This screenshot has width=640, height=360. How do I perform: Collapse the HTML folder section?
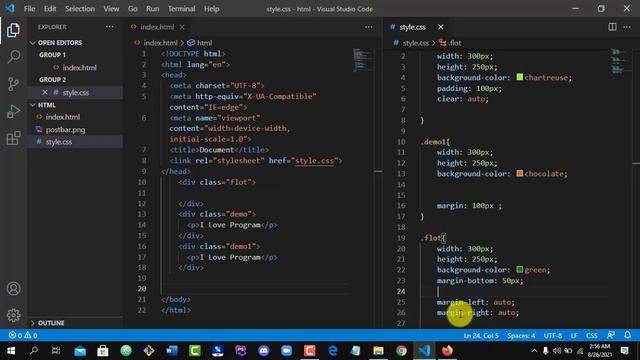tap(33, 105)
